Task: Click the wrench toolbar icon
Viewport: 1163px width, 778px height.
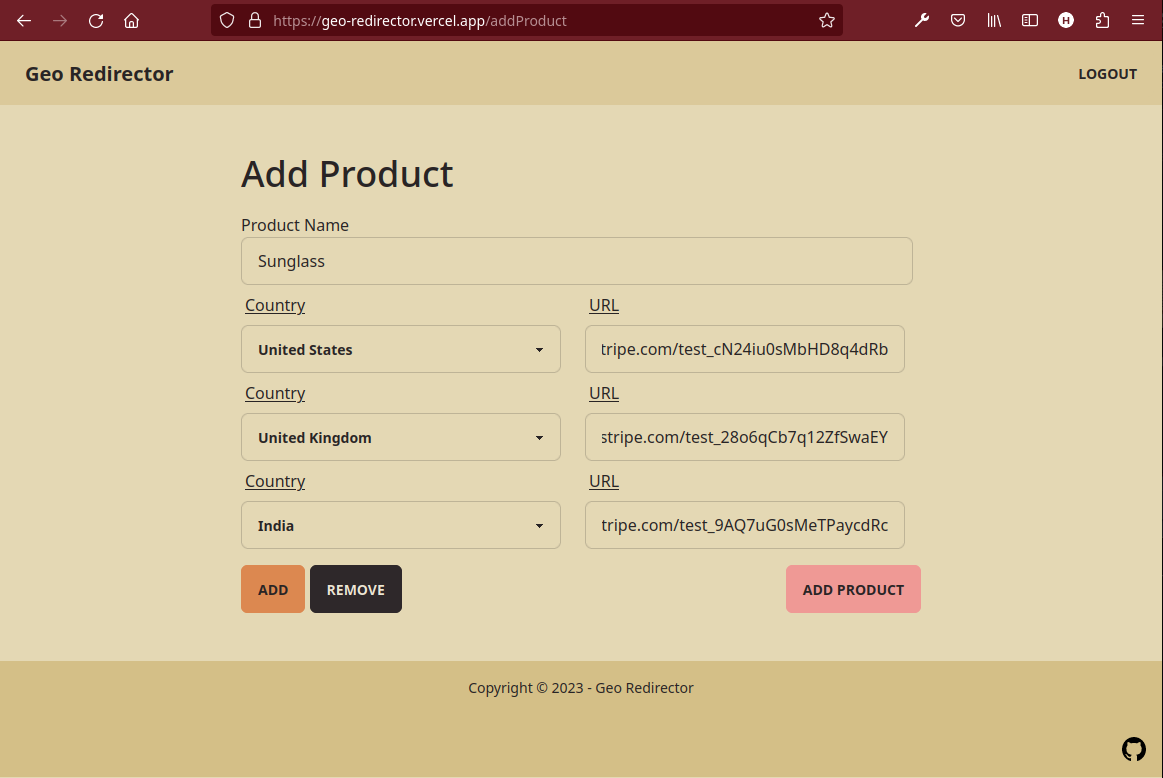Action: [921, 20]
